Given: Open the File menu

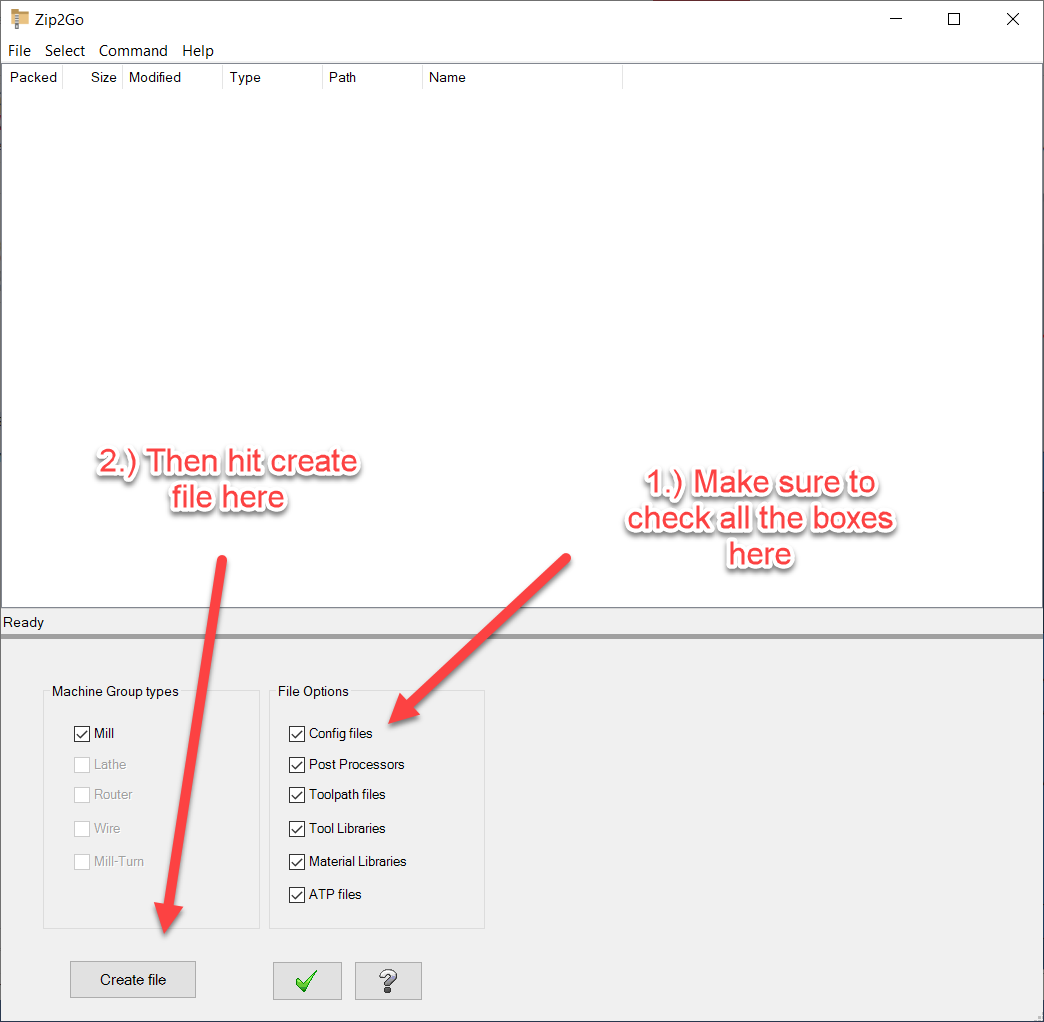Looking at the screenshot, I should 19,51.
